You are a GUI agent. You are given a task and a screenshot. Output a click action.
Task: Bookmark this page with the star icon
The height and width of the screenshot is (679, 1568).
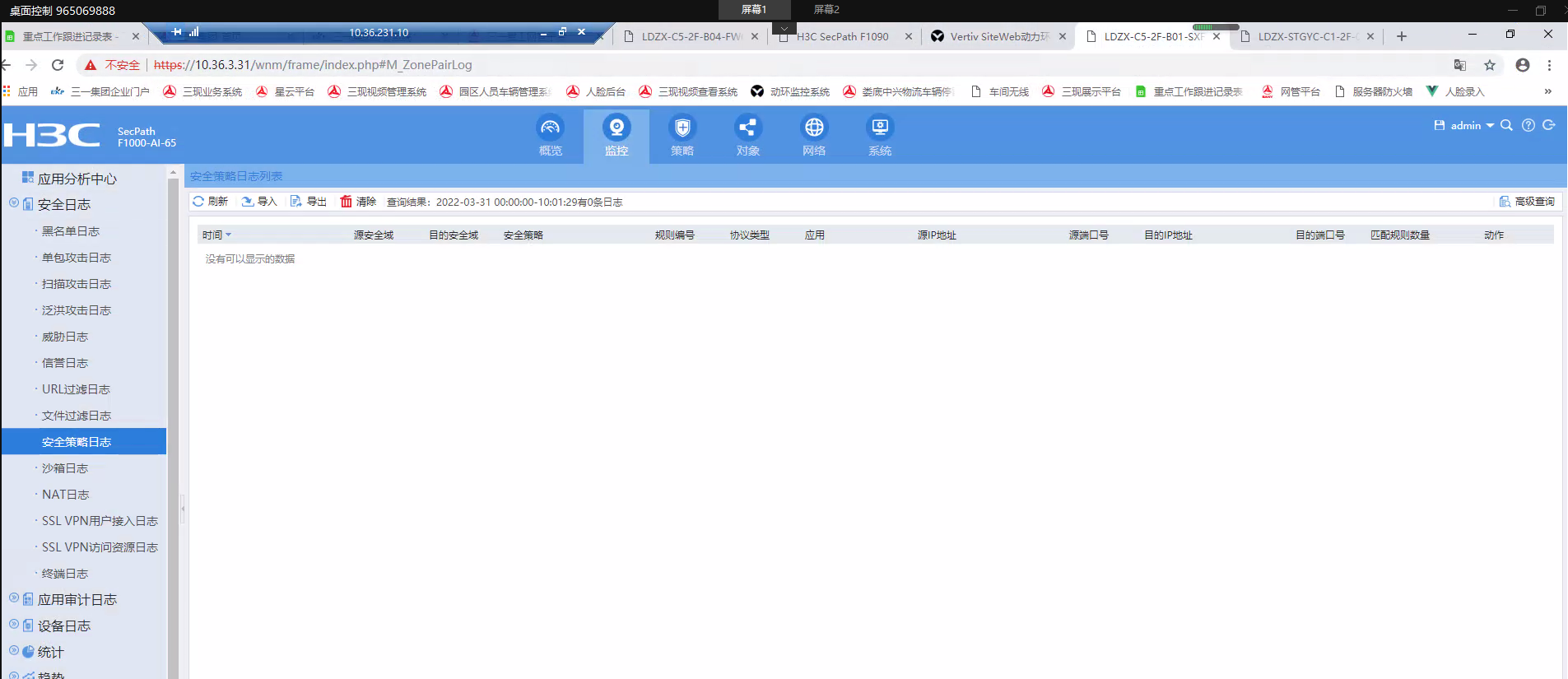click(x=1490, y=65)
